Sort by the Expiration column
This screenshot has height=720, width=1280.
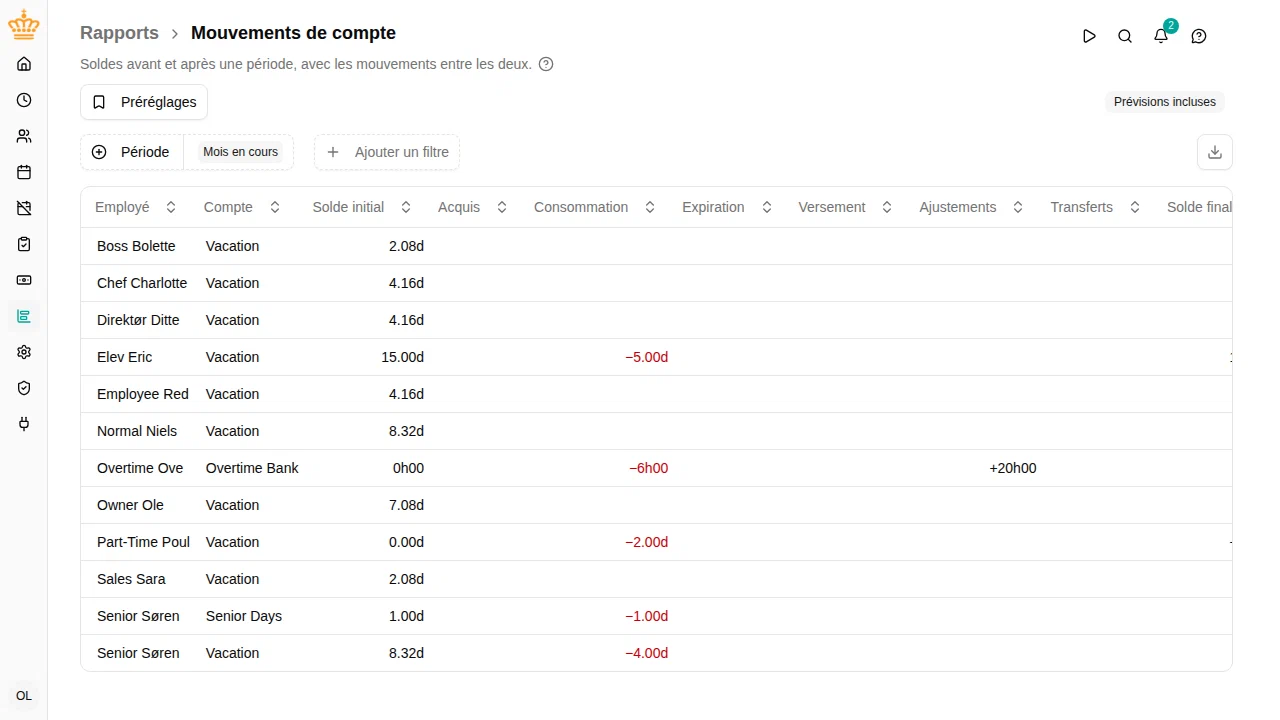coord(727,207)
